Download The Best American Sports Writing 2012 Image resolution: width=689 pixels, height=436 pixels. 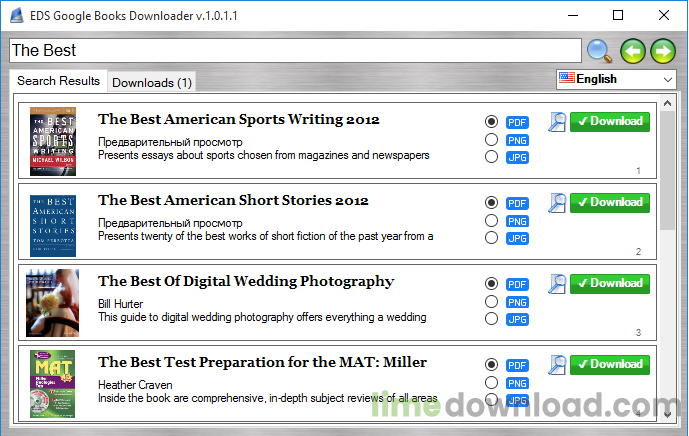[x=610, y=122]
